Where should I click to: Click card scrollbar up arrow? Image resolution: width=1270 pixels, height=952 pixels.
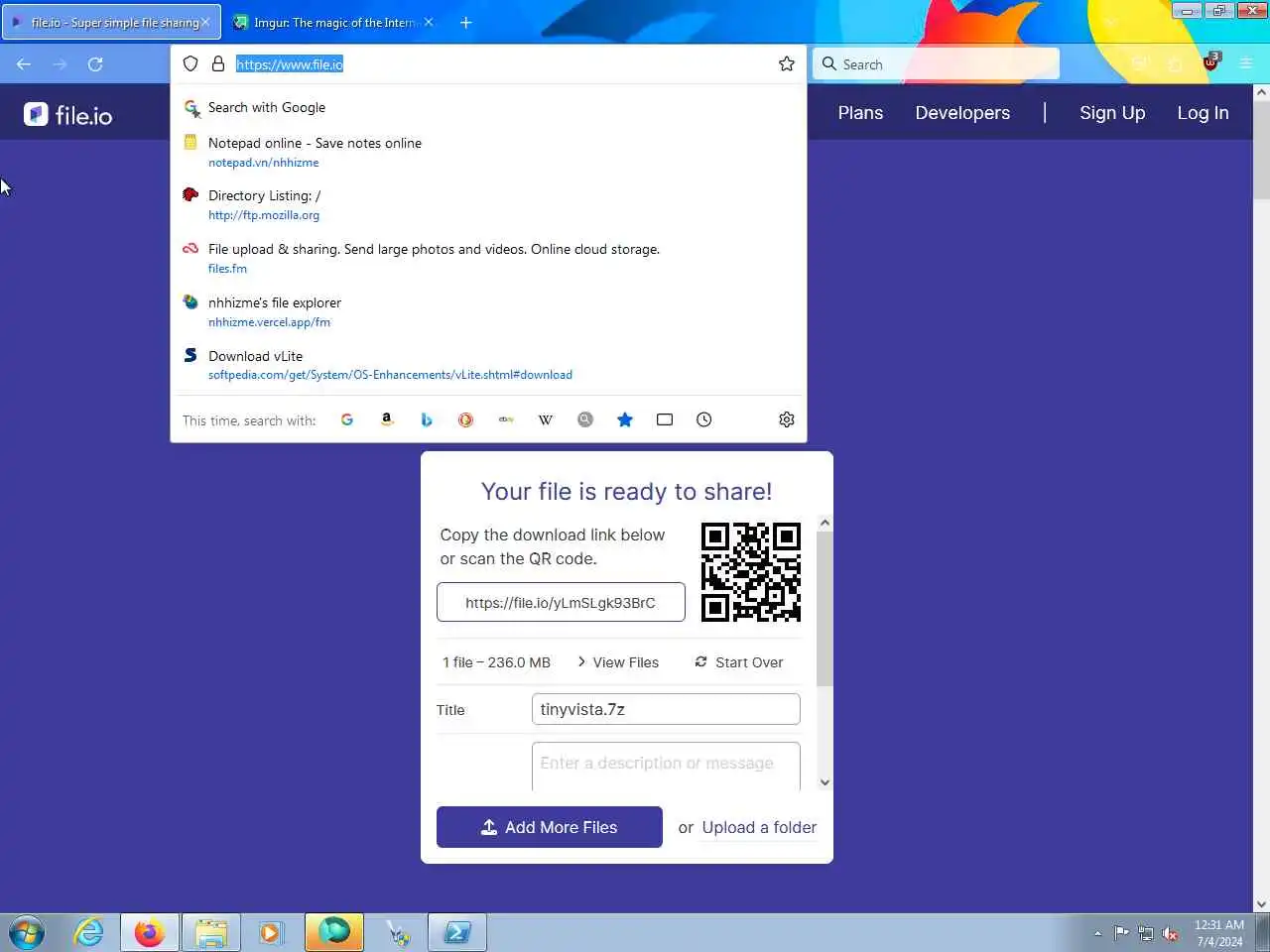(825, 523)
